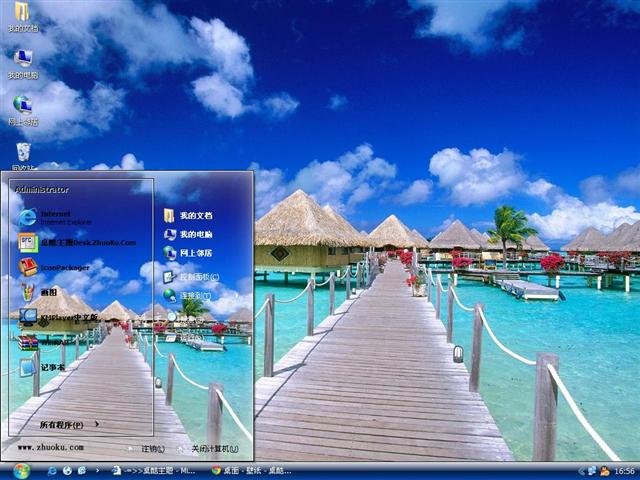This screenshot has width=640, height=480.
Task: Select the Recycle Bin desktop icon
Action: pos(23,156)
